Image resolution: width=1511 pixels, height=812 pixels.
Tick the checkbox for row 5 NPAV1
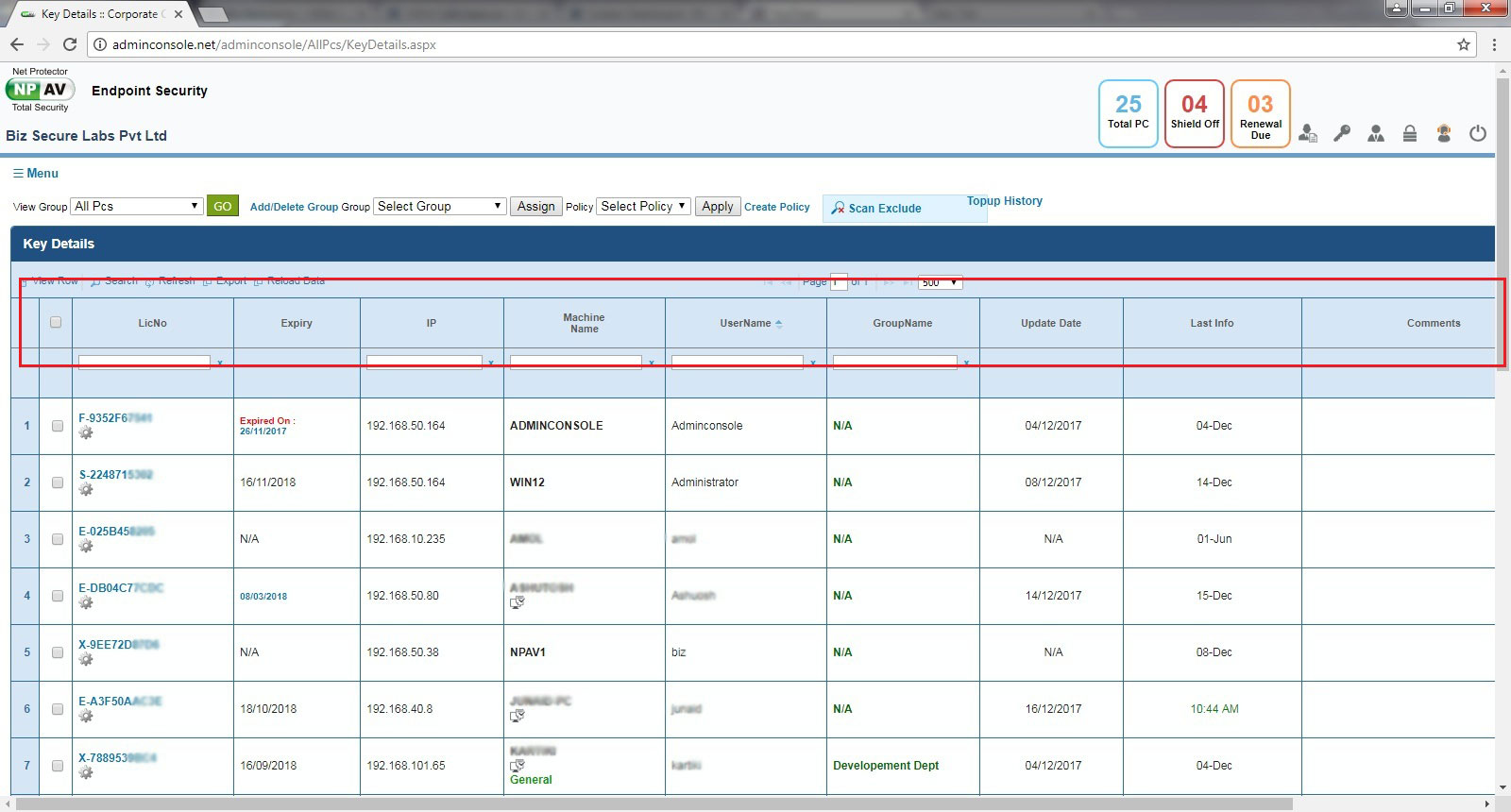pos(58,652)
